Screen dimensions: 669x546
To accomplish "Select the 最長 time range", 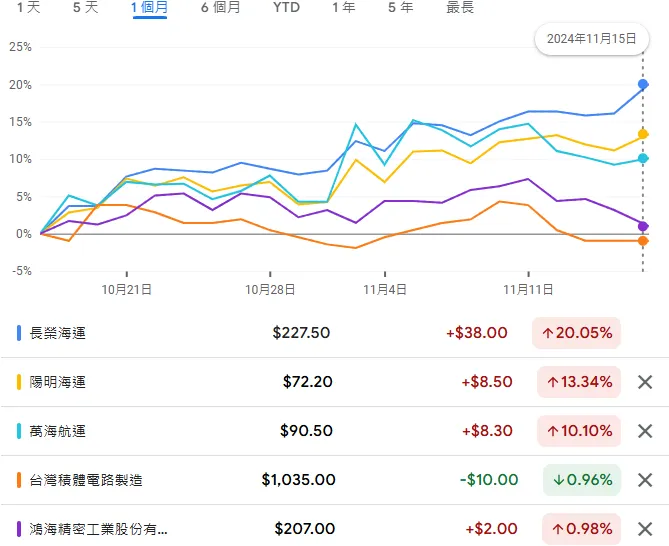I will 460,7.
